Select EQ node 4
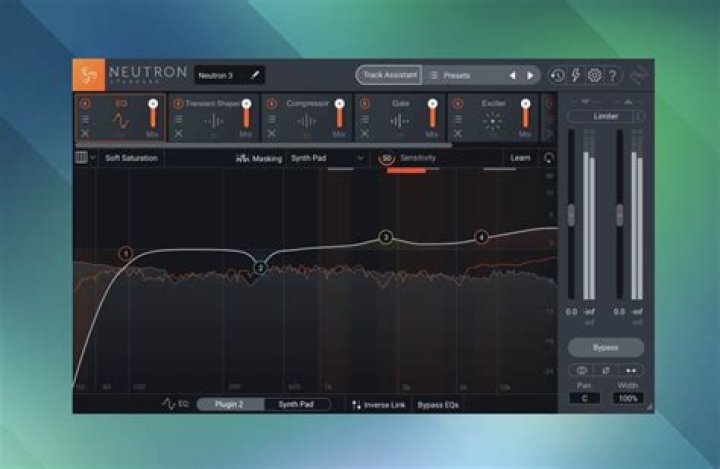 [481, 237]
